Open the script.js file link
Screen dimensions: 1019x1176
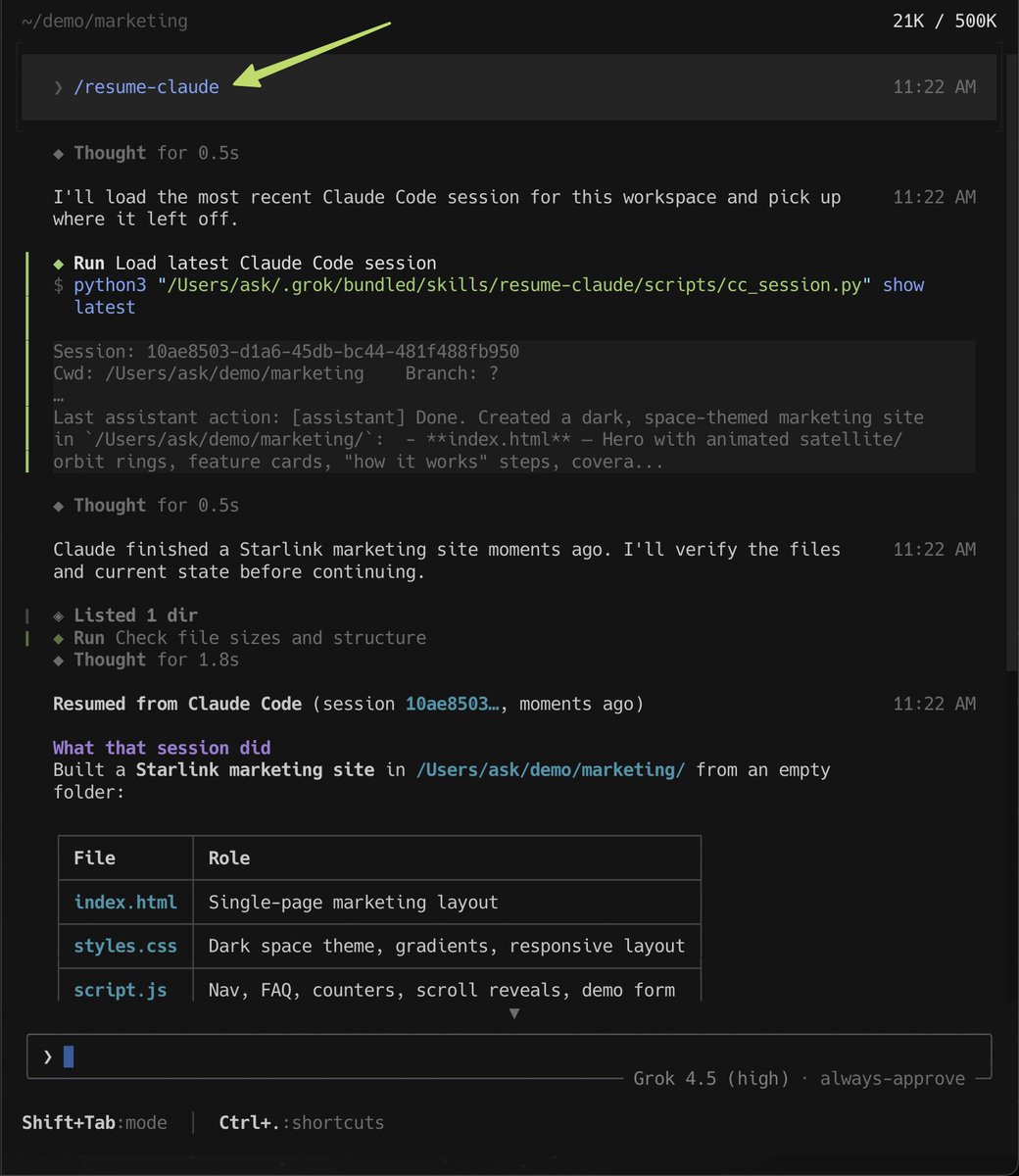[121, 990]
